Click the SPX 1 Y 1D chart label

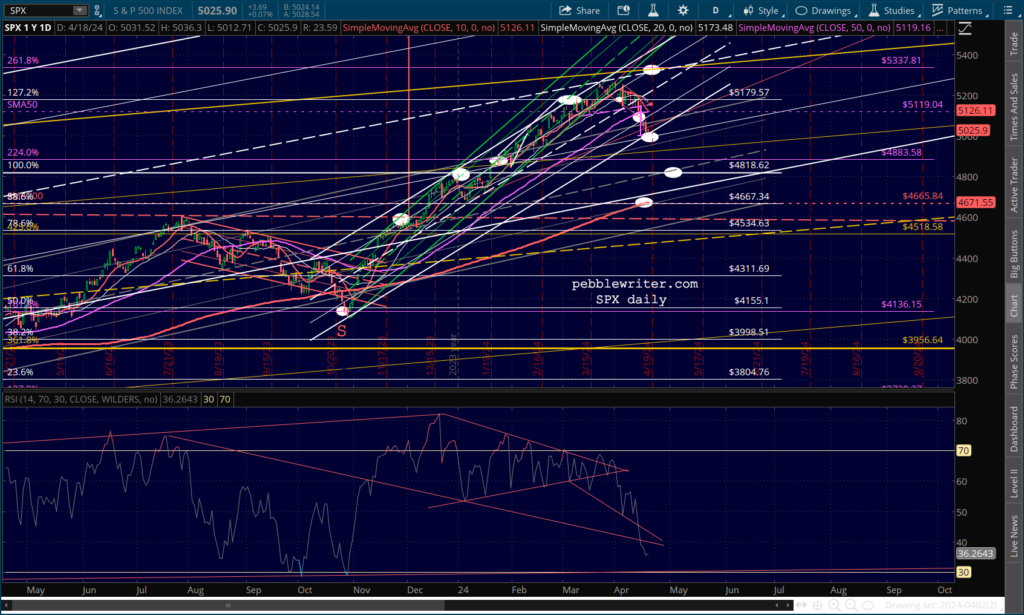pyautogui.click(x=27, y=27)
